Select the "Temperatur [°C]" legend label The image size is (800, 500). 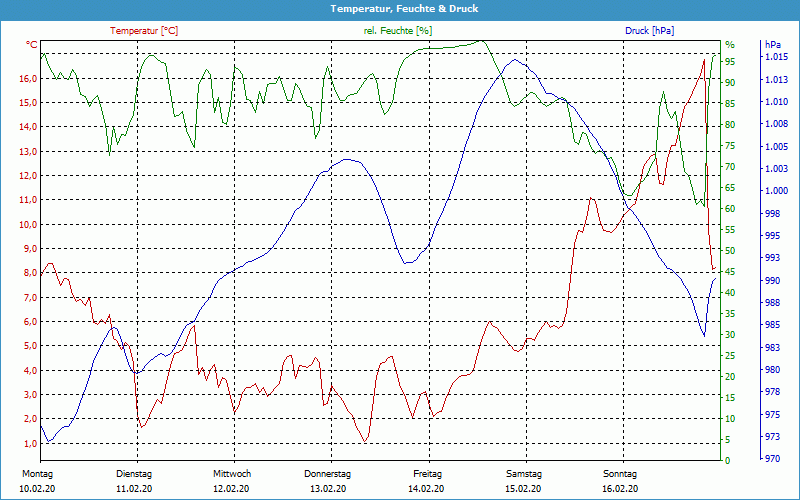(x=144, y=31)
